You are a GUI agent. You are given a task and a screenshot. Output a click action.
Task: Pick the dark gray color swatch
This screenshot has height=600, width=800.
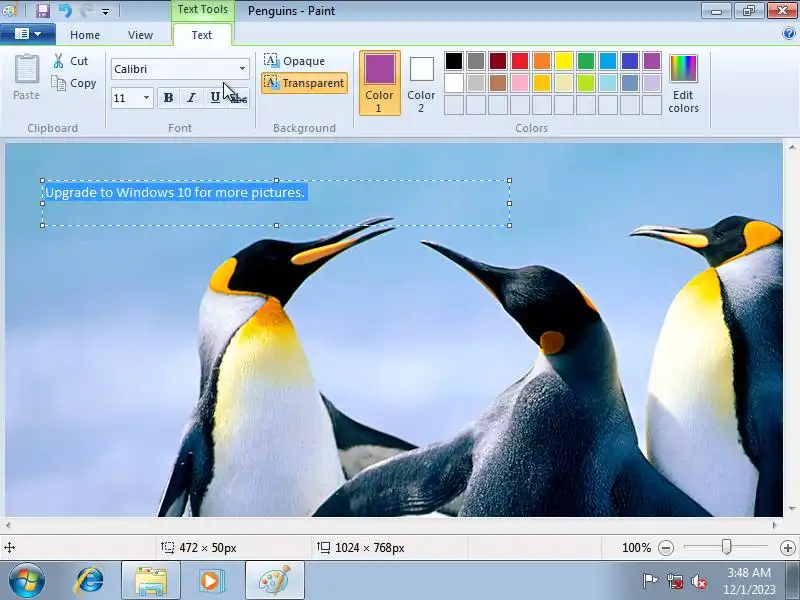click(x=476, y=61)
